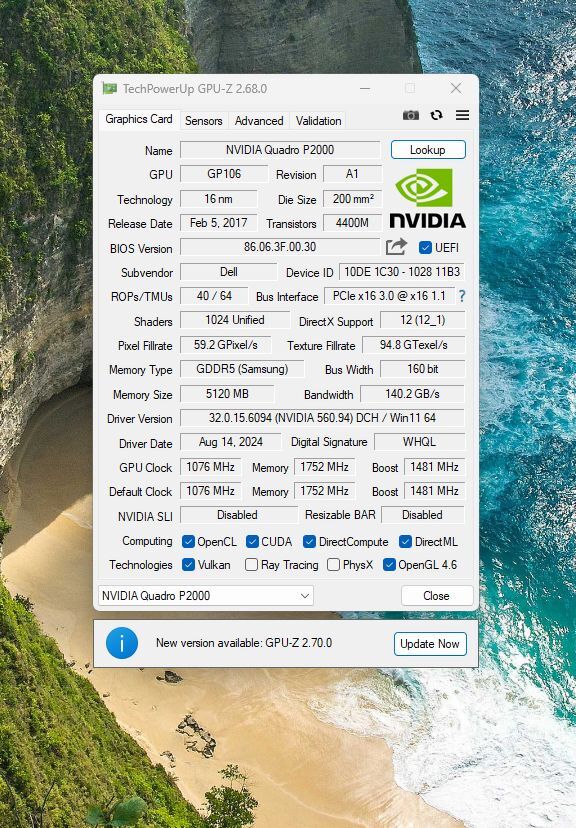Click the NVIDIA SLI field Disabled

[239, 515]
